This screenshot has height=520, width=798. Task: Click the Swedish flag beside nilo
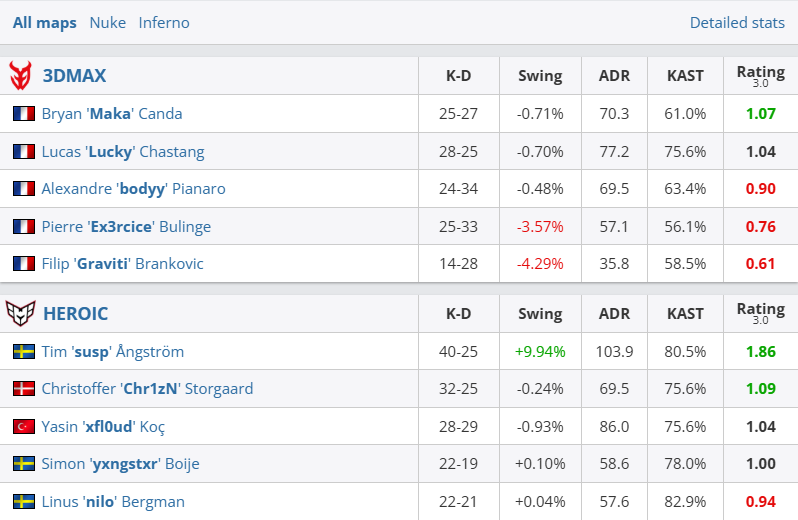pyautogui.click(x=23, y=502)
